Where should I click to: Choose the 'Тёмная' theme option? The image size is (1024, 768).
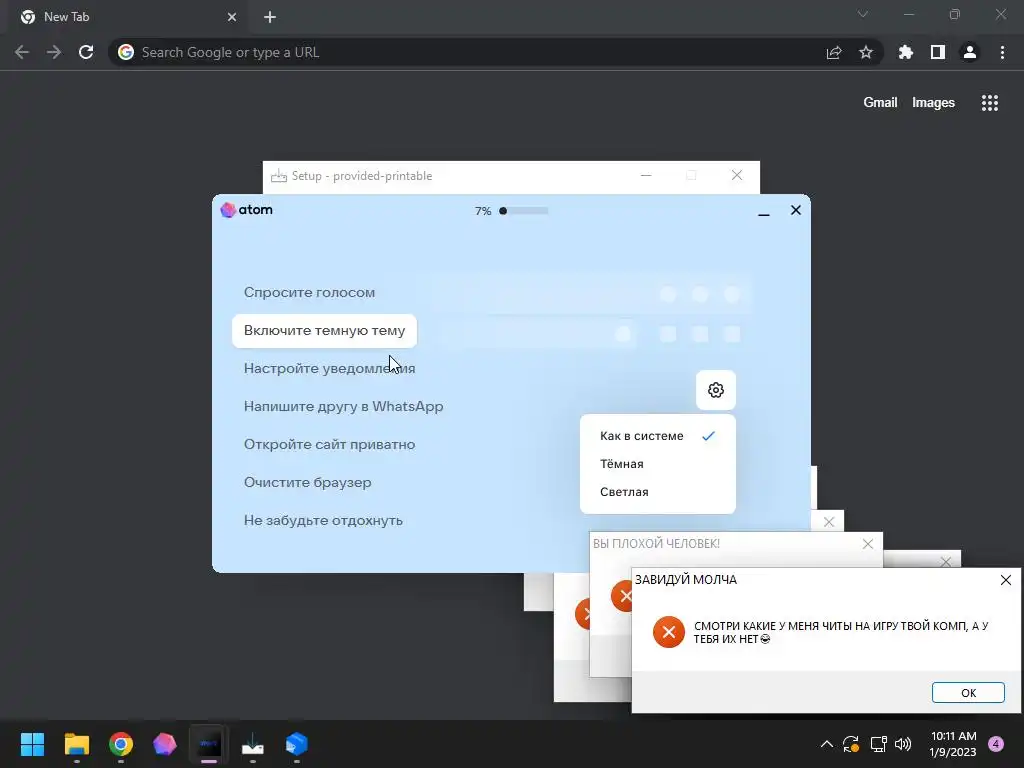click(658, 464)
